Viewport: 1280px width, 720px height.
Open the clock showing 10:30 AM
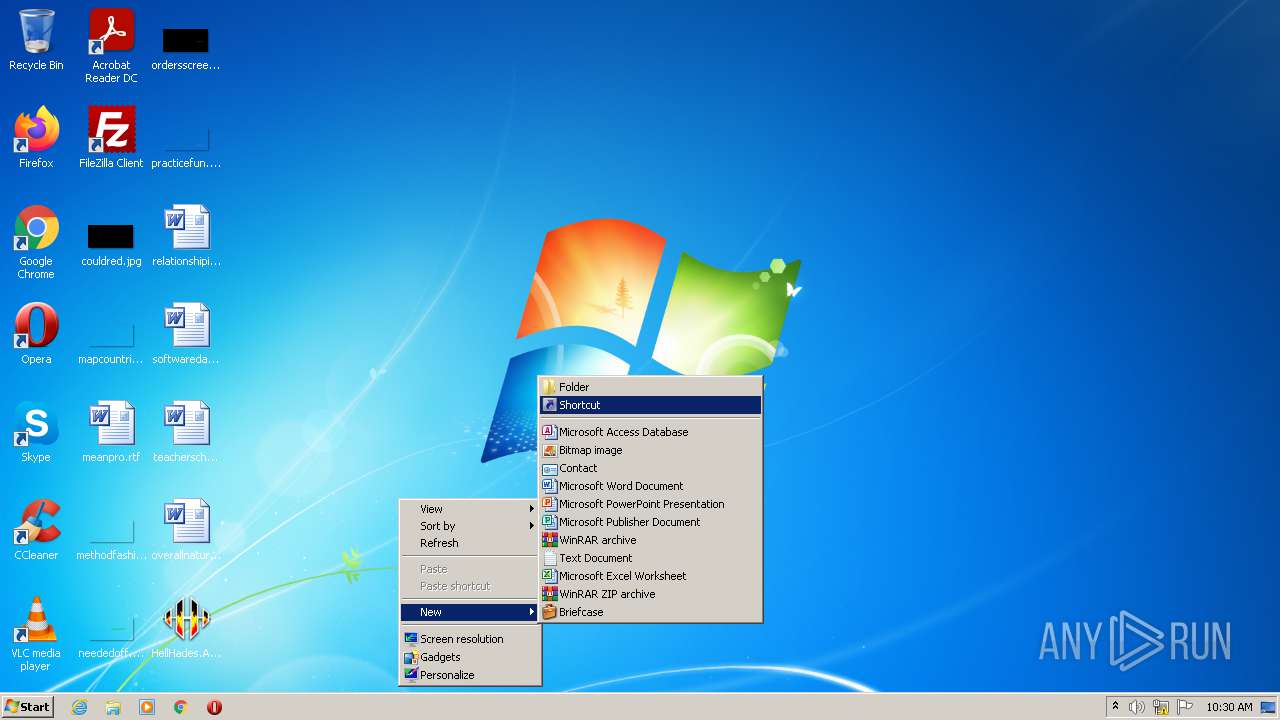click(x=1229, y=707)
